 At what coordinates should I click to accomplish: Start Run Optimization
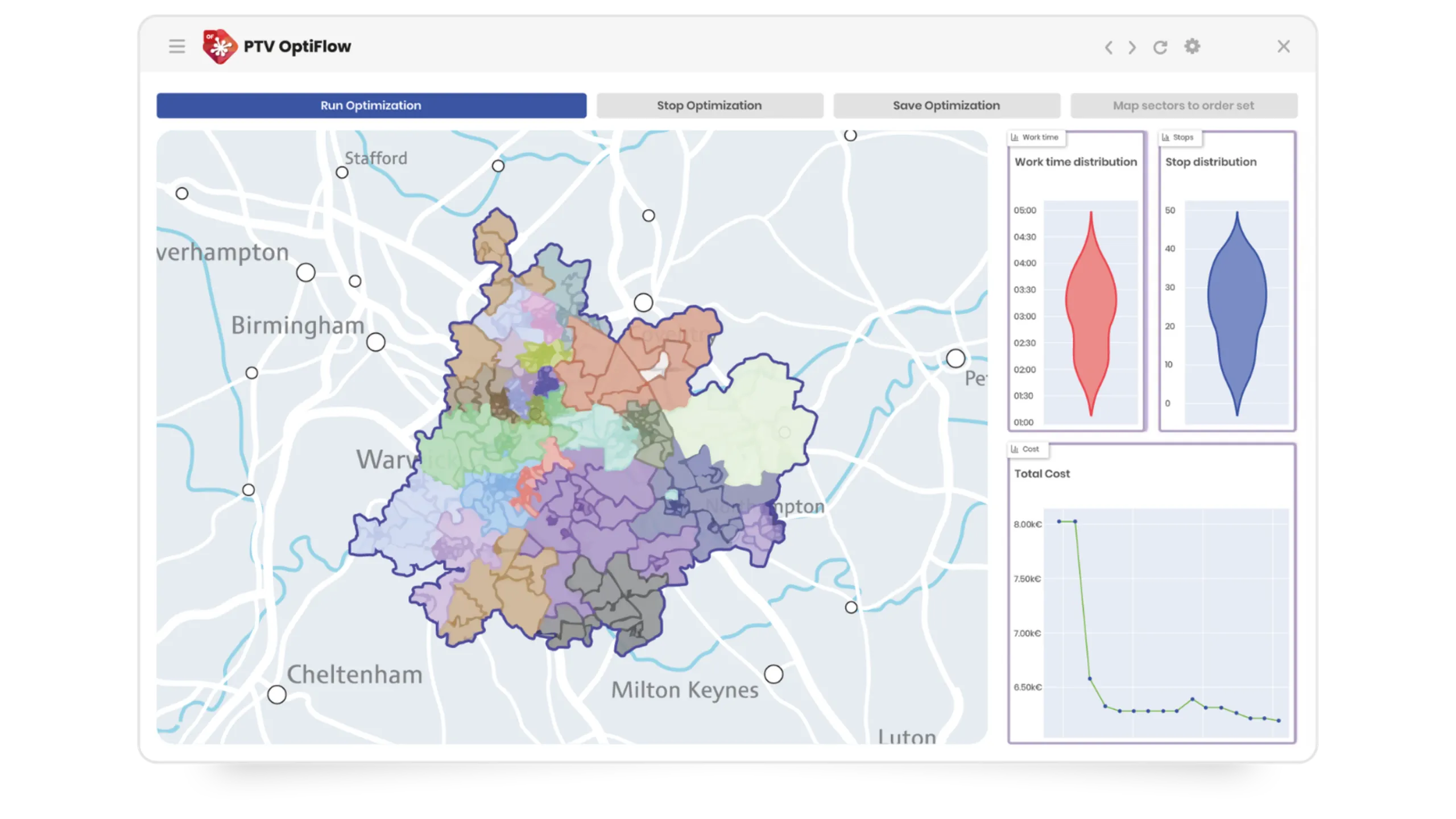tap(371, 105)
